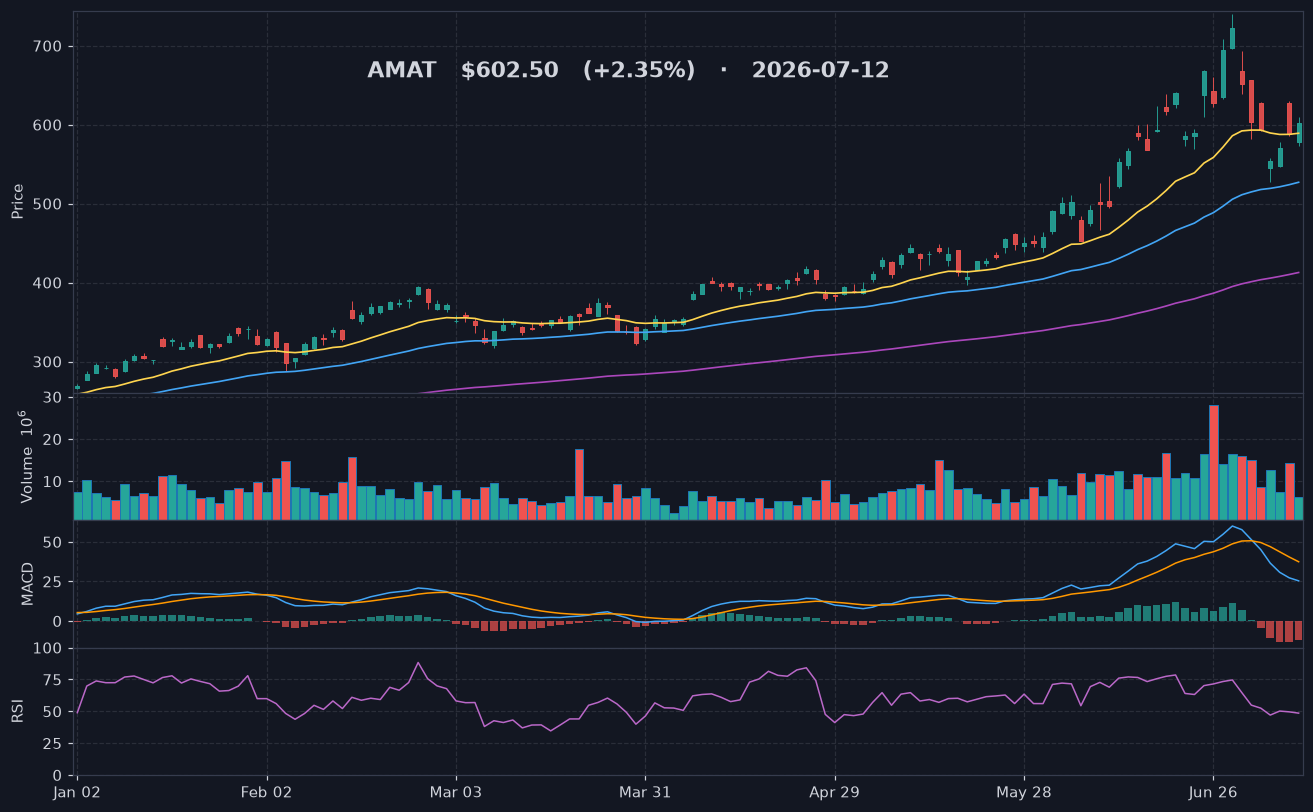This screenshot has width=1313, height=812.
Task: Select the 500 price axis label
Action: click(x=48, y=205)
